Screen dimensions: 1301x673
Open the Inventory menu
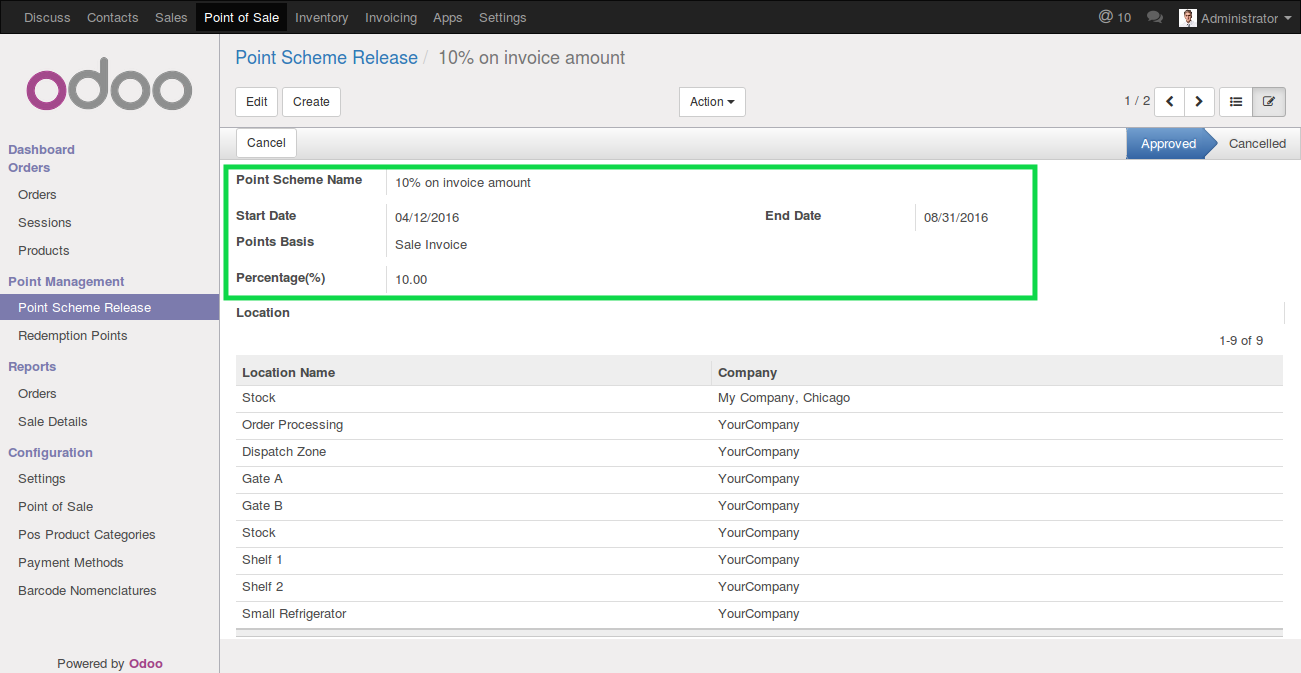pos(322,17)
